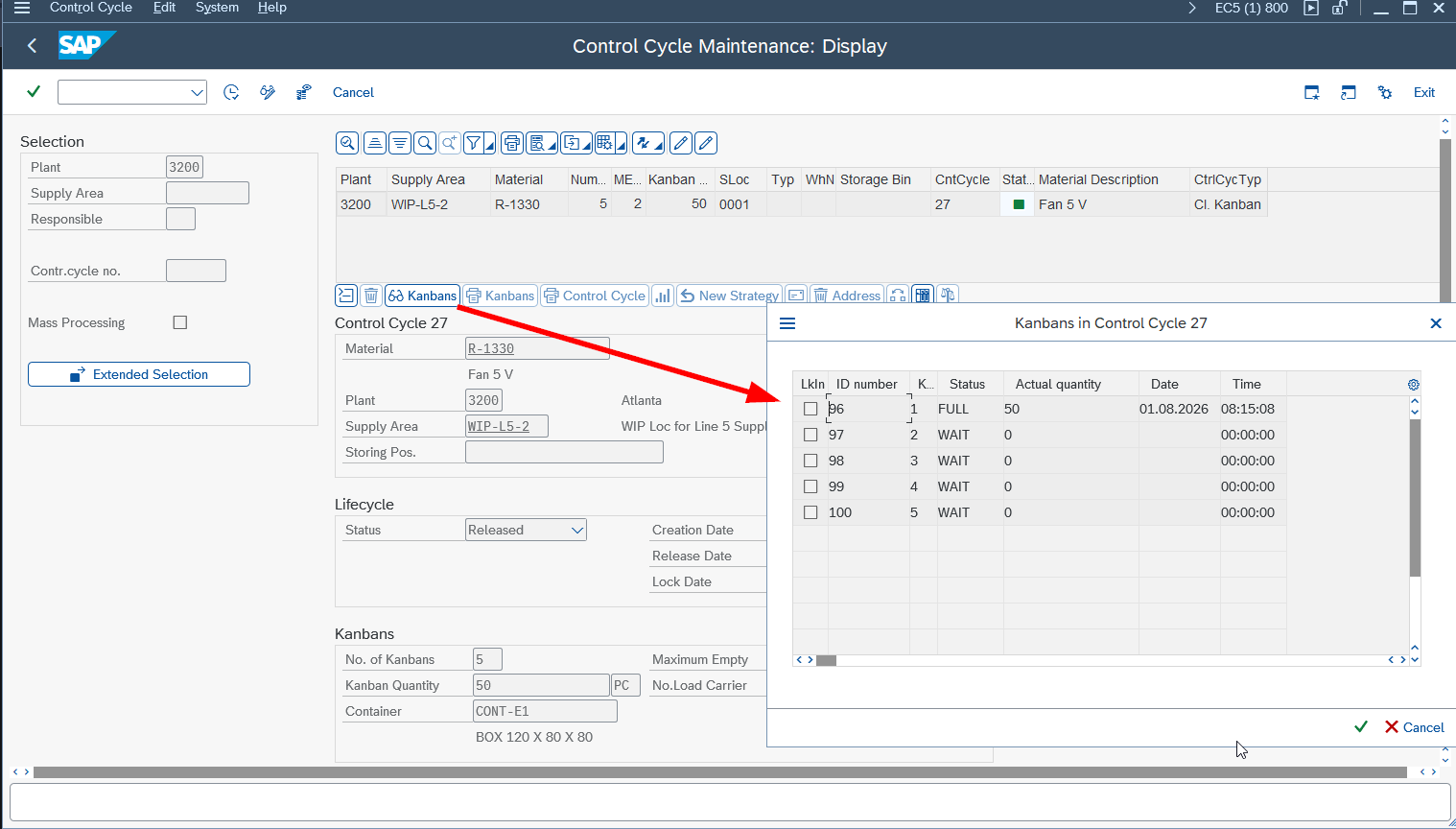Confirm Kanbans dialog with green checkmark
The image size is (1456, 829).
[x=1360, y=727]
